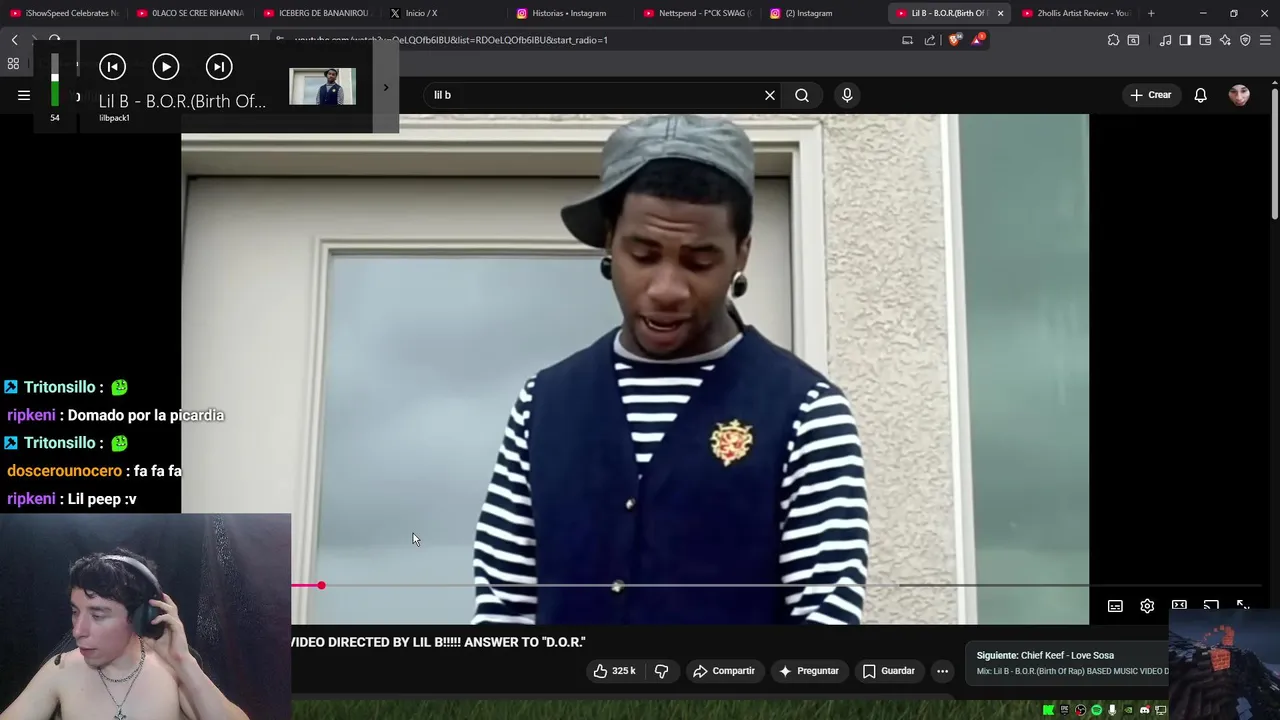Image resolution: width=1280 pixels, height=720 pixels.
Task: Open the browser extensions puzzle icon
Action: pyautogui.click(x=1113, y=40)
